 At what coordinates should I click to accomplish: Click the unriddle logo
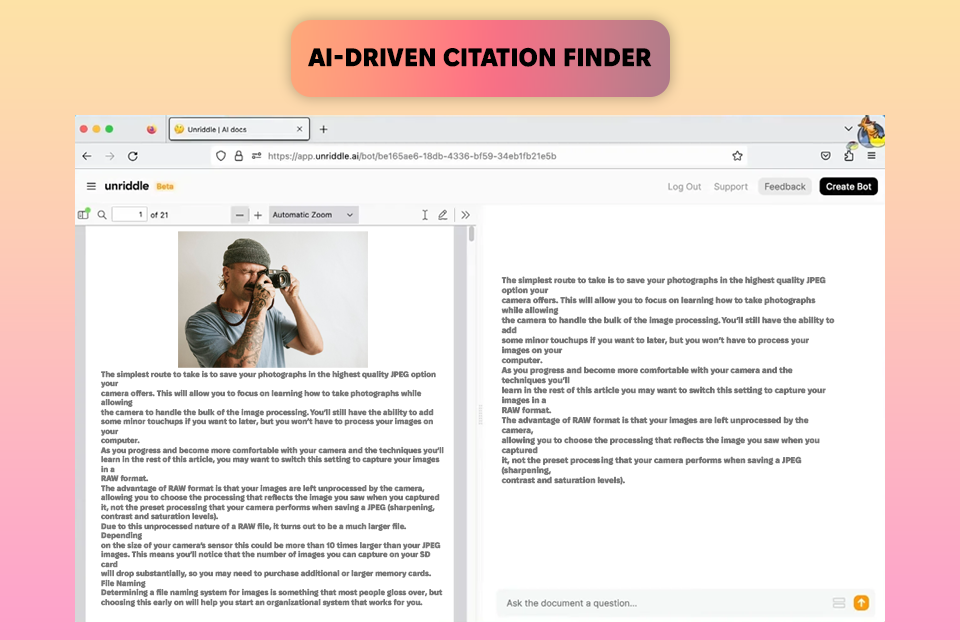pyautogui.click(x=127, y=186)
